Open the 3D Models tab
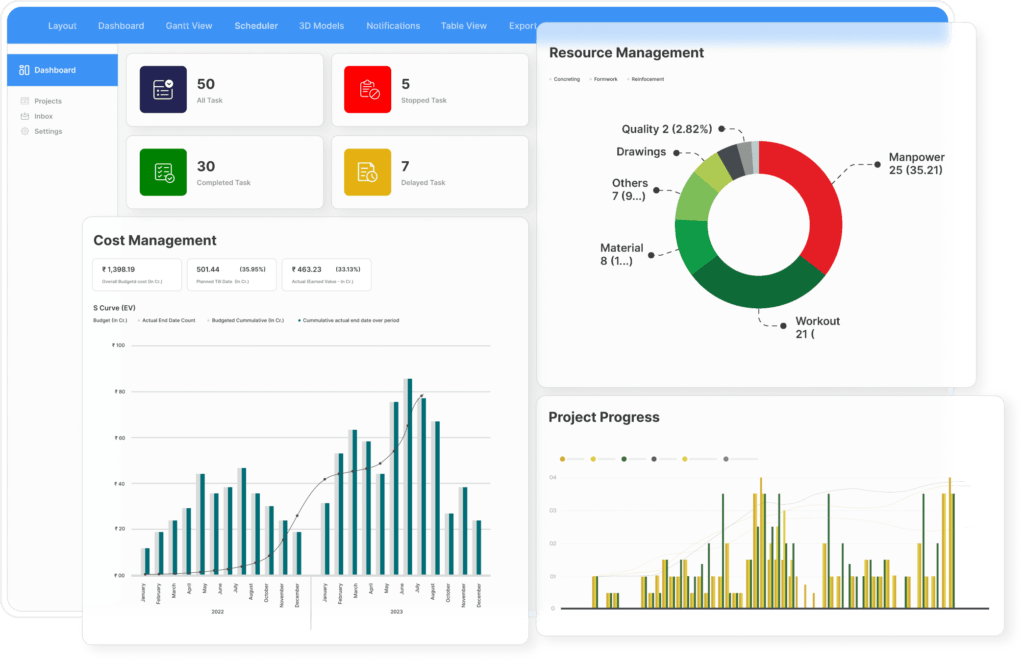Viewport: 1024px width, 662px height. click(320, 25)
